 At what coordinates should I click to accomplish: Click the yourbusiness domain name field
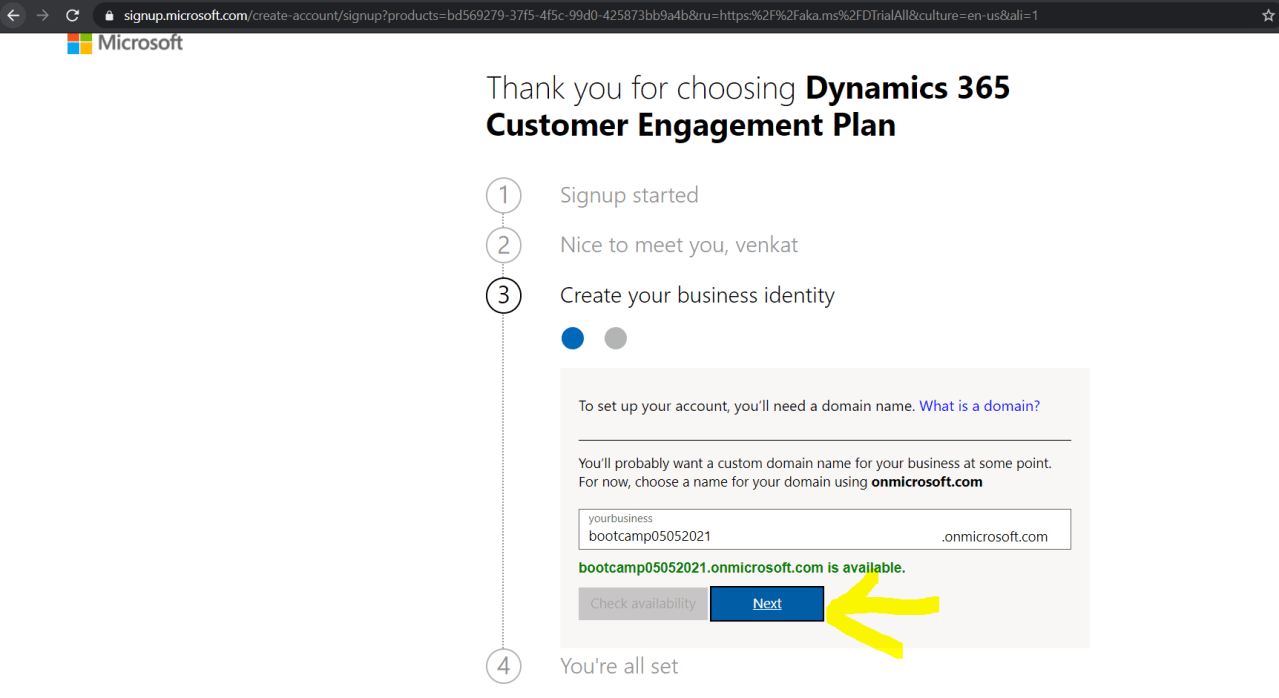tap(824, 529)
